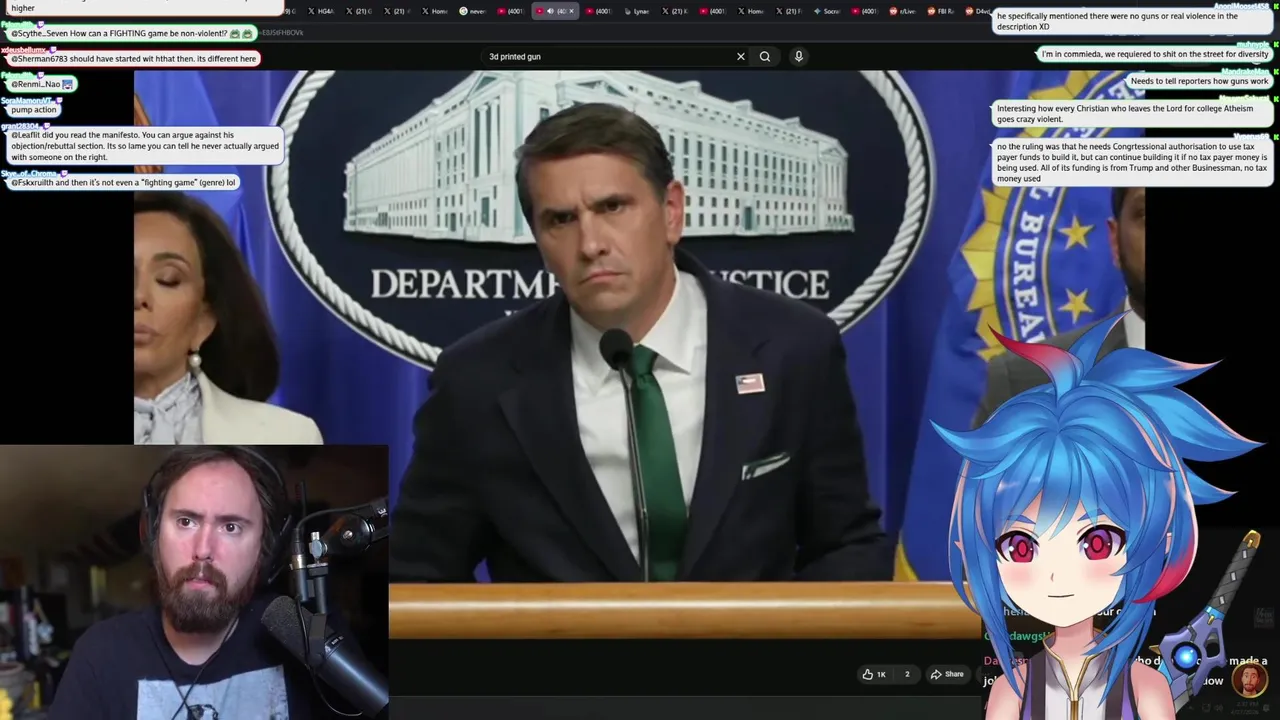Click the round bearded profile avatar
The height and width of the screenshot is (720, 1280).
tap(1249, 680)
